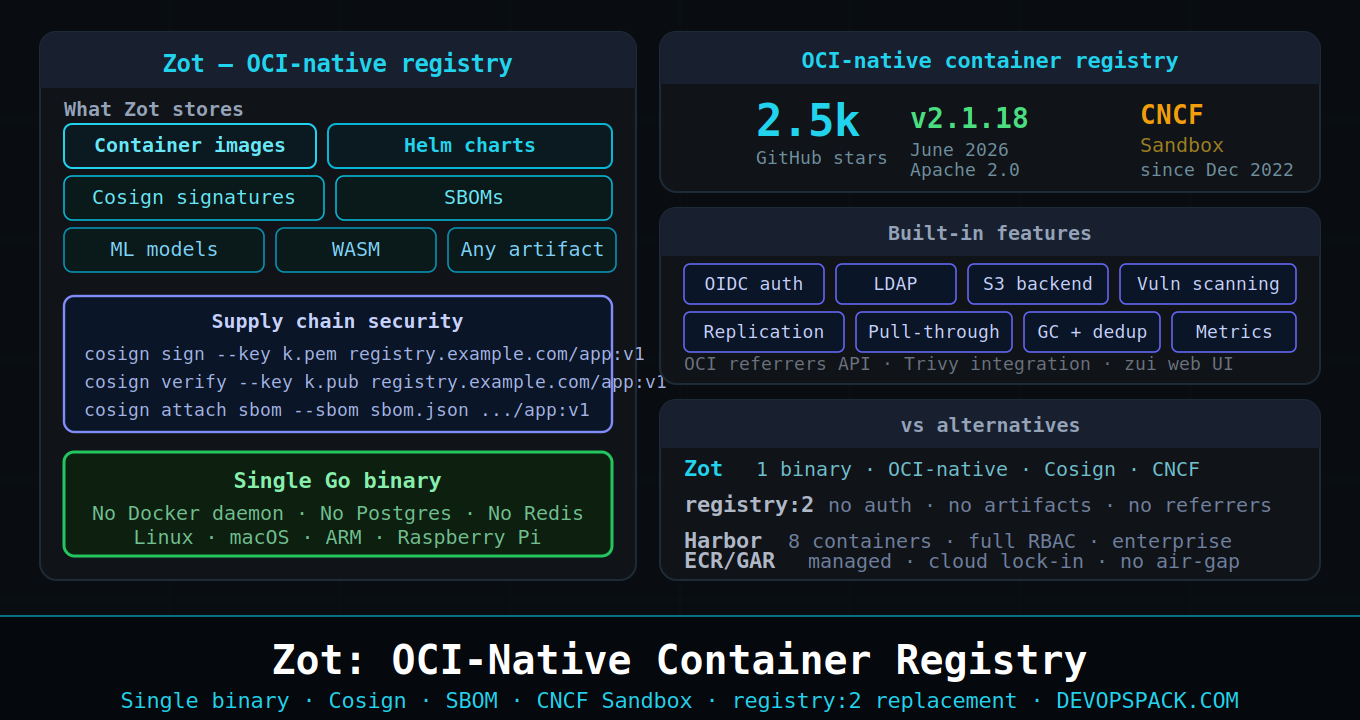Click the LDAP feature chip
Screen dimensions: 1360x720
[x=896, y=284]
